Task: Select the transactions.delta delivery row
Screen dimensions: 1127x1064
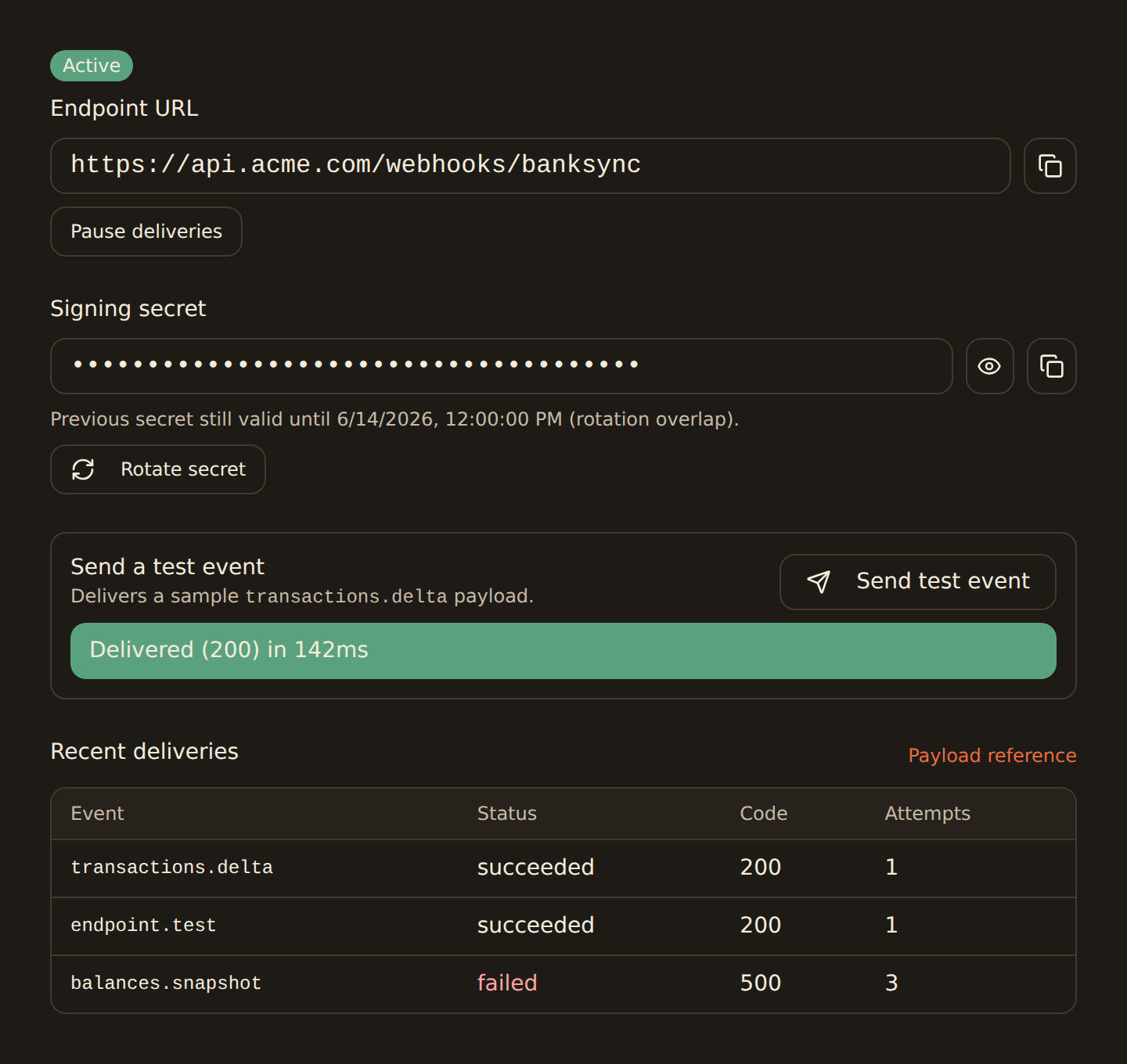Action: pos(563,868)
